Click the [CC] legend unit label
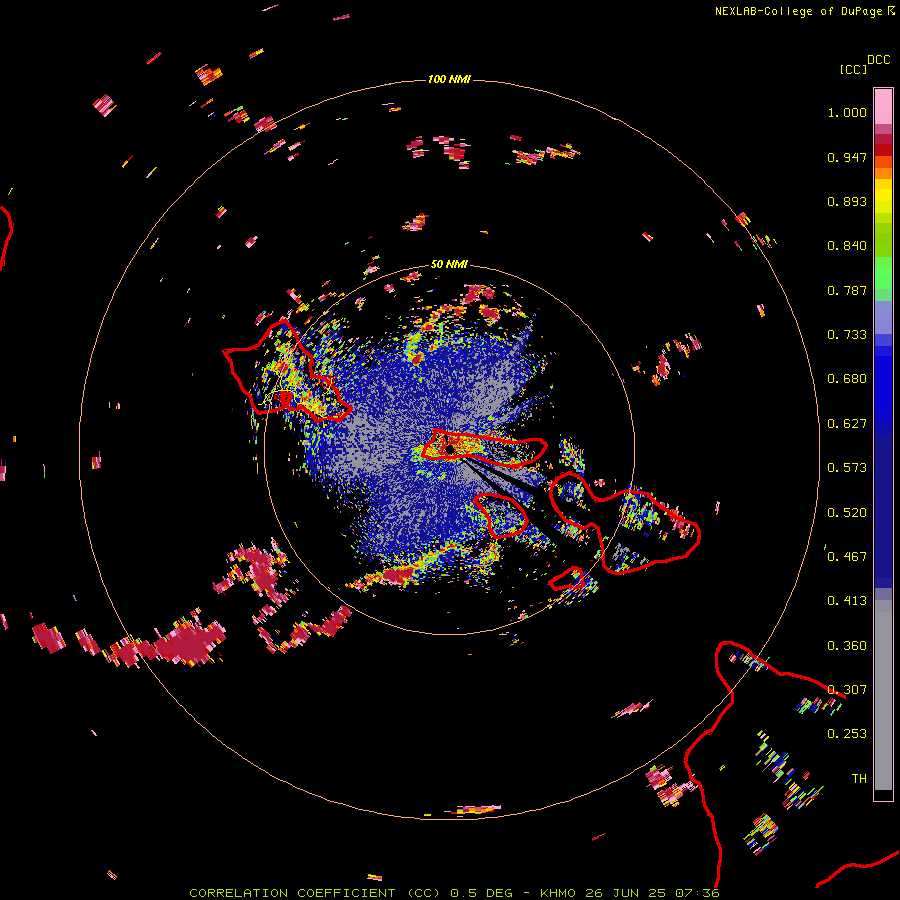This screenshot has height=900, width=900. tap(853, 69)
